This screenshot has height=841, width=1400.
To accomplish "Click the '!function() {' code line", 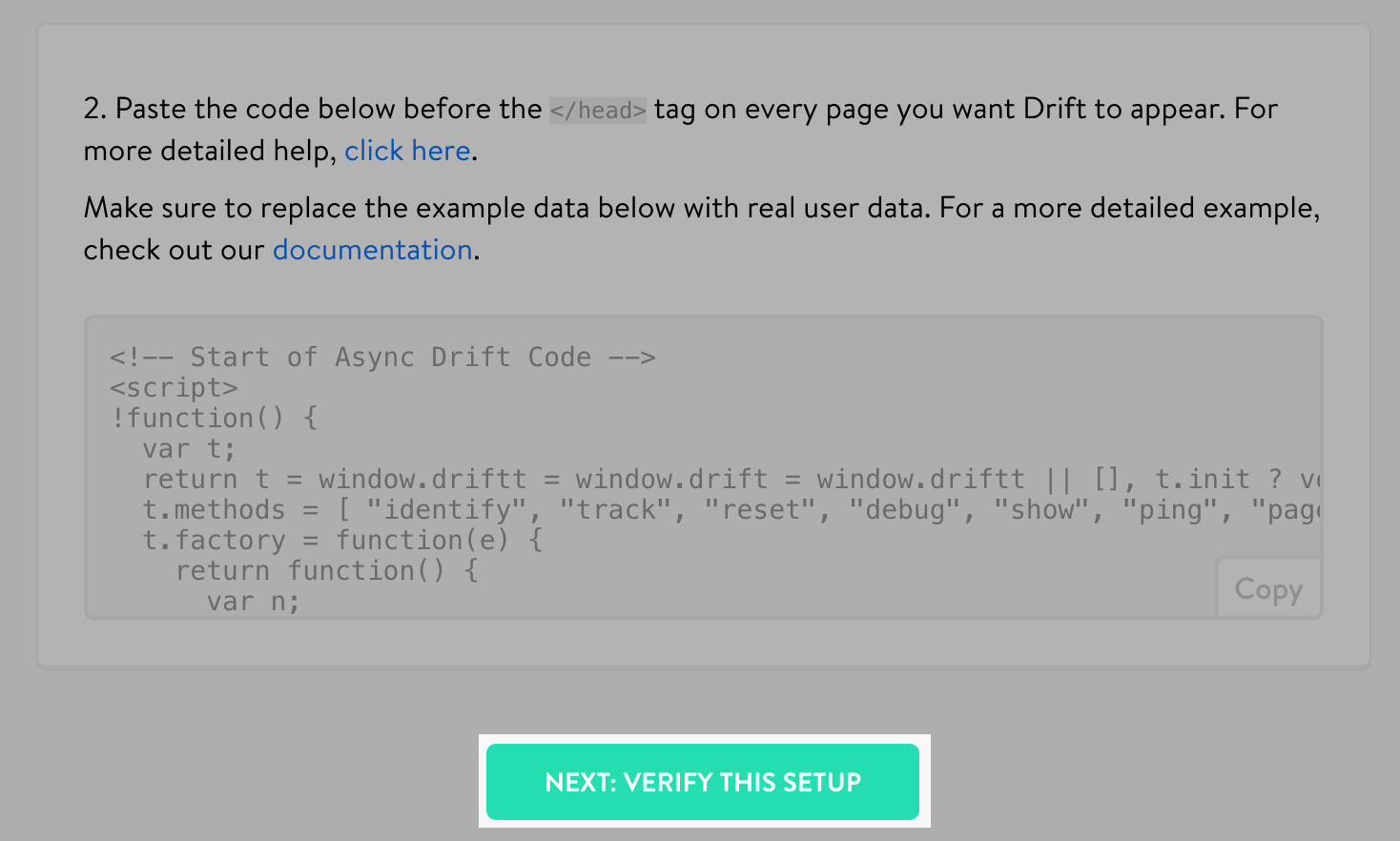I will click(215, 419).
